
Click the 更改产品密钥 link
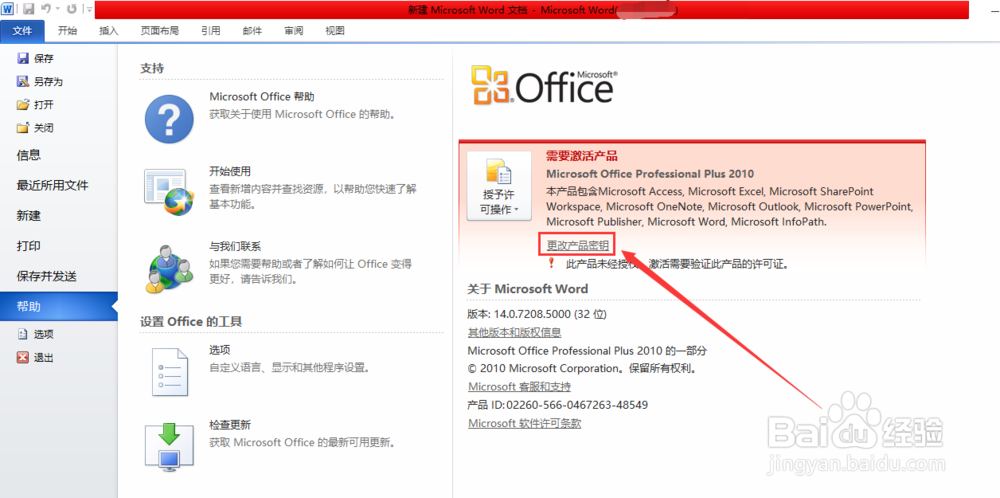(578, 244)
